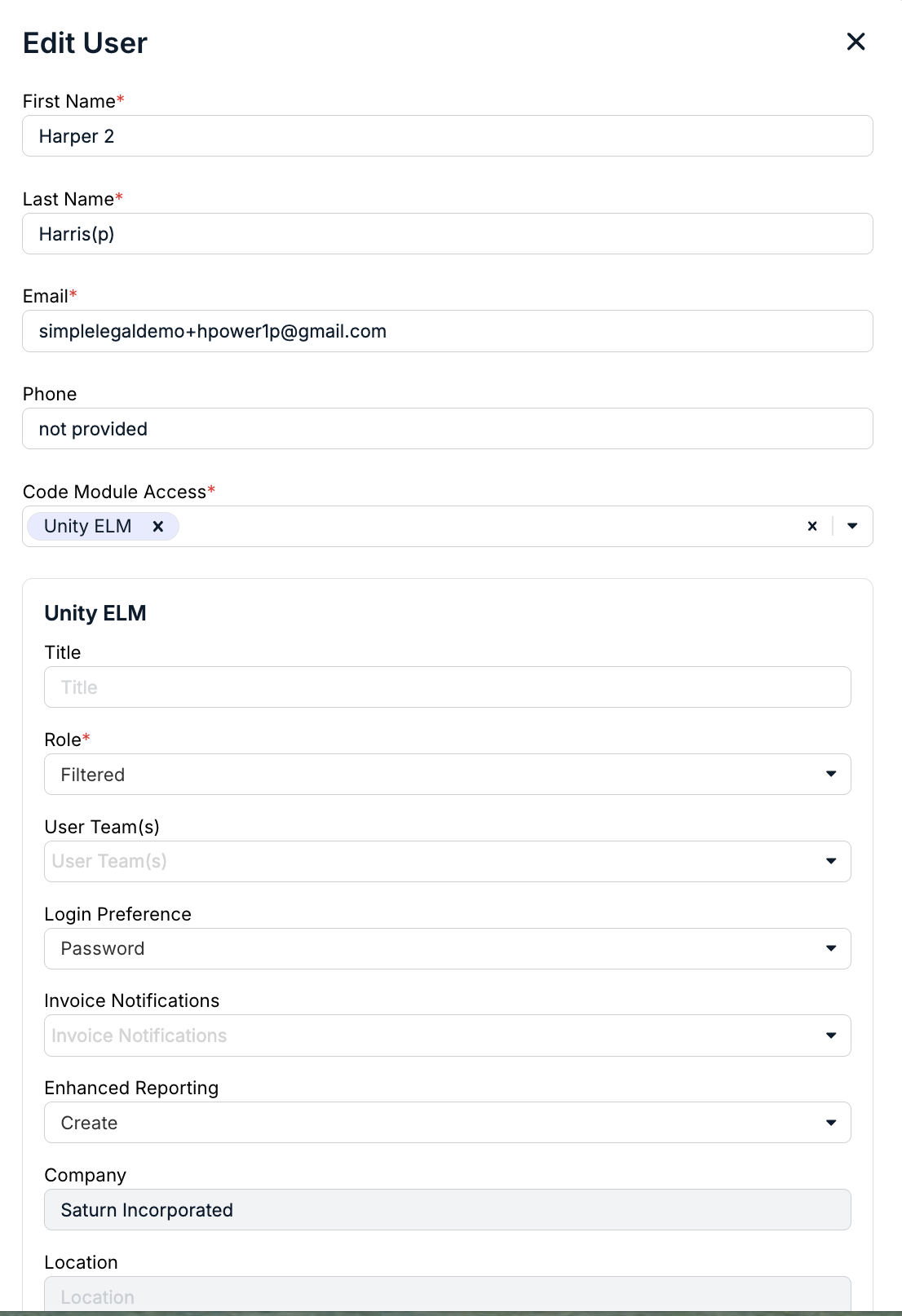
Task: Click the Unity ELM tag label
Action: pos(88,527)
